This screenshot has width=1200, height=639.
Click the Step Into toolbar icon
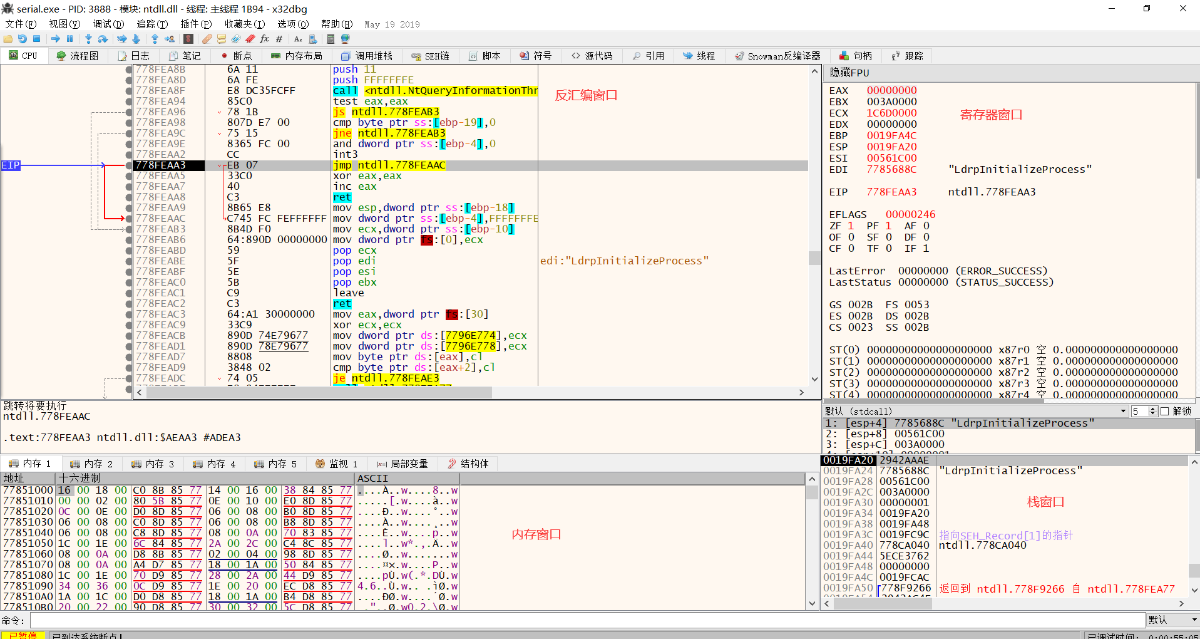[88, 38]
